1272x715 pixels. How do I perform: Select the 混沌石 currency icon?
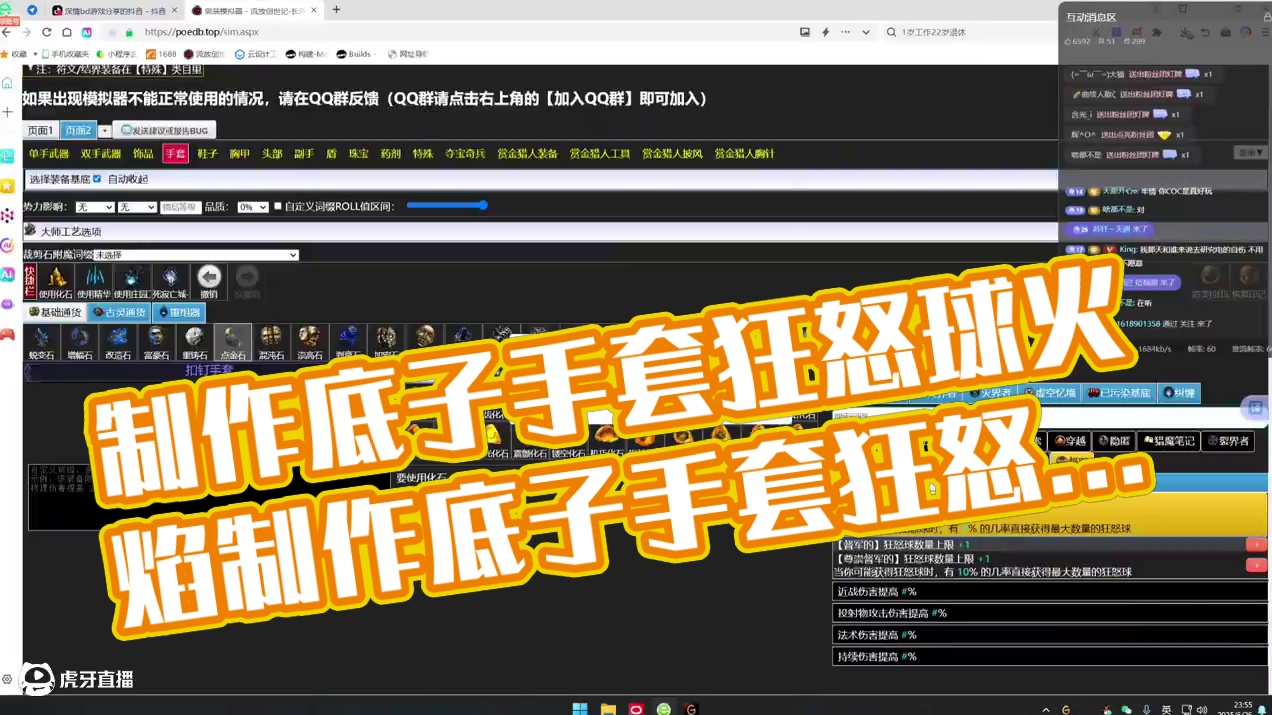(272, 341)
